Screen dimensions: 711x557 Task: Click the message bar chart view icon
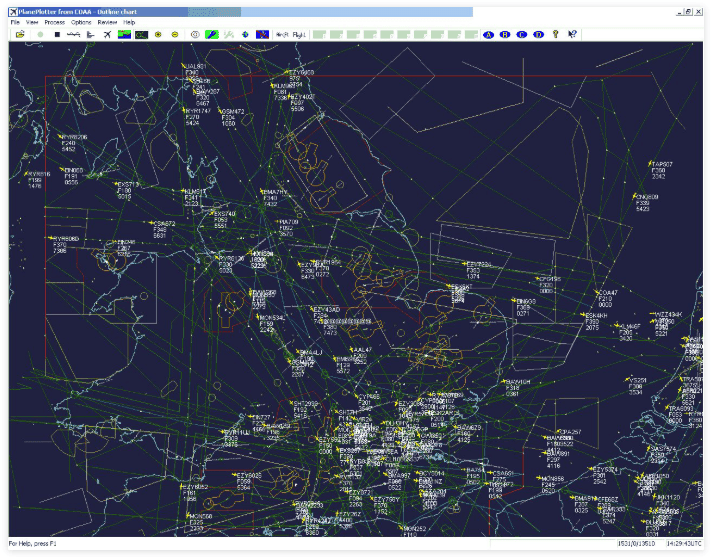tap(91, 34)
